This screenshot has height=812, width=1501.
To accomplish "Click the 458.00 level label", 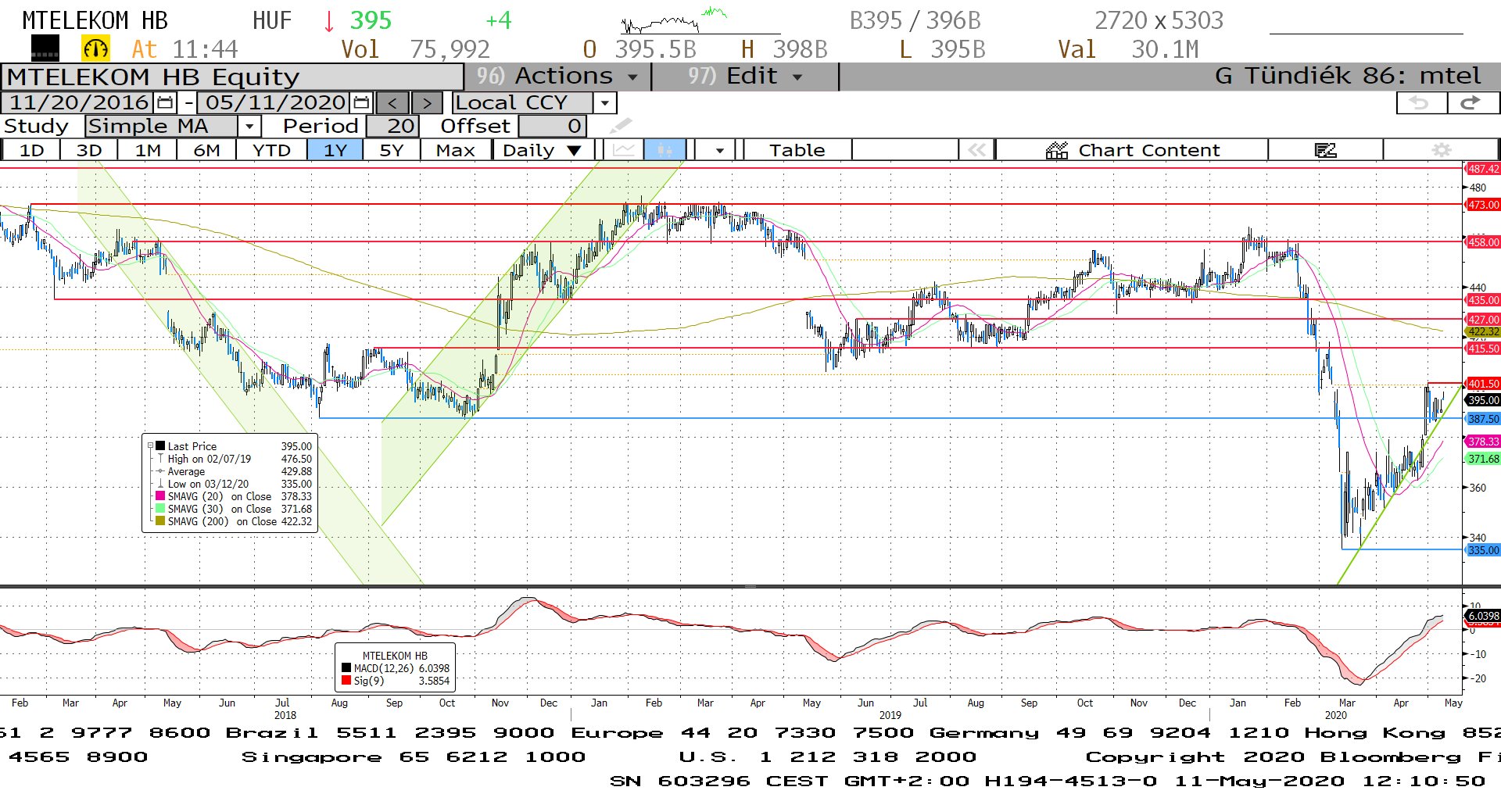I will tap(1482, 242).
